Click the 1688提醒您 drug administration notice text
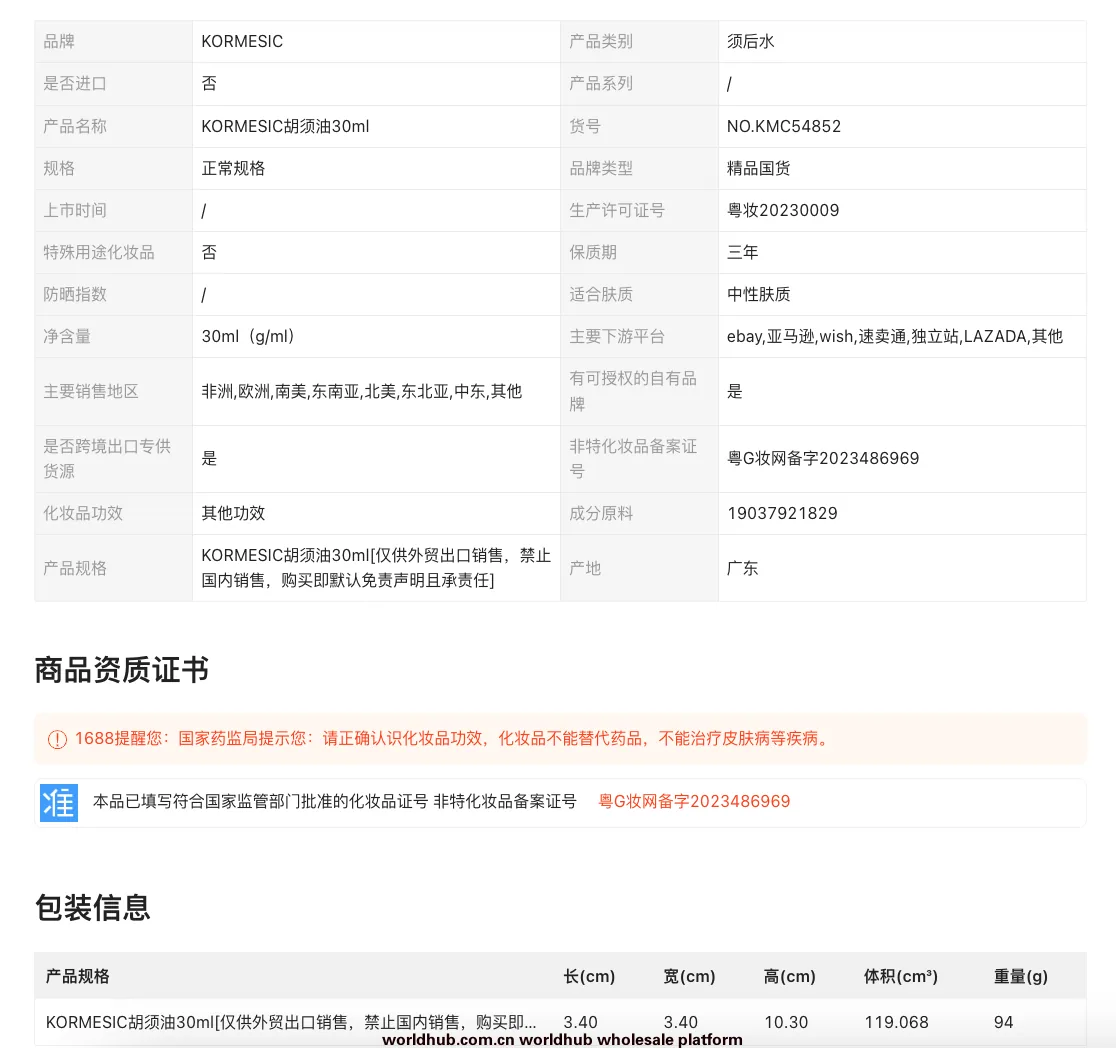The width and height of the screenshot is (1116, 1048). click(x=453, y=739)
